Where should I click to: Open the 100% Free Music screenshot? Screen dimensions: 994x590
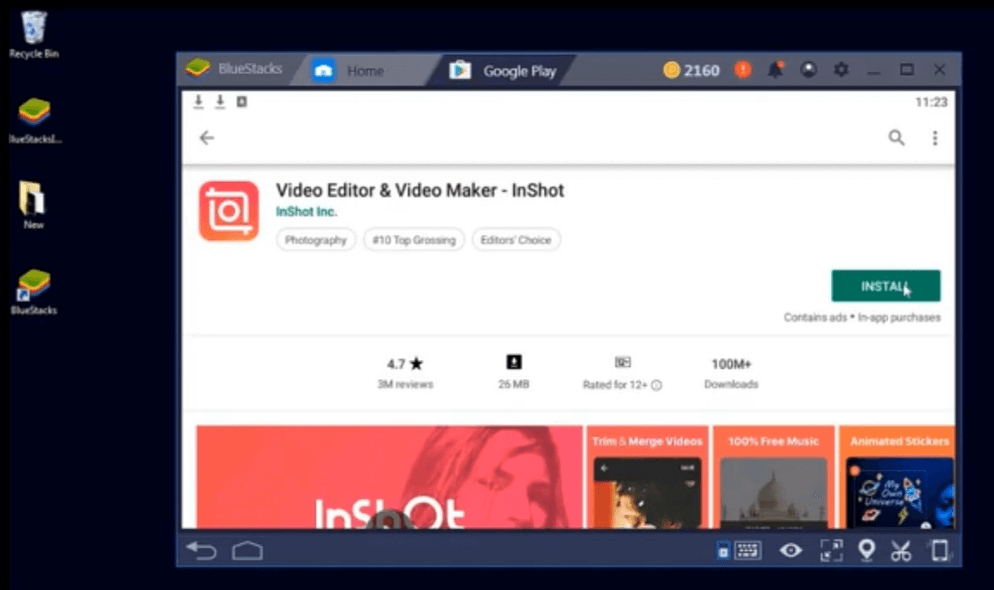tap(773, 477)
